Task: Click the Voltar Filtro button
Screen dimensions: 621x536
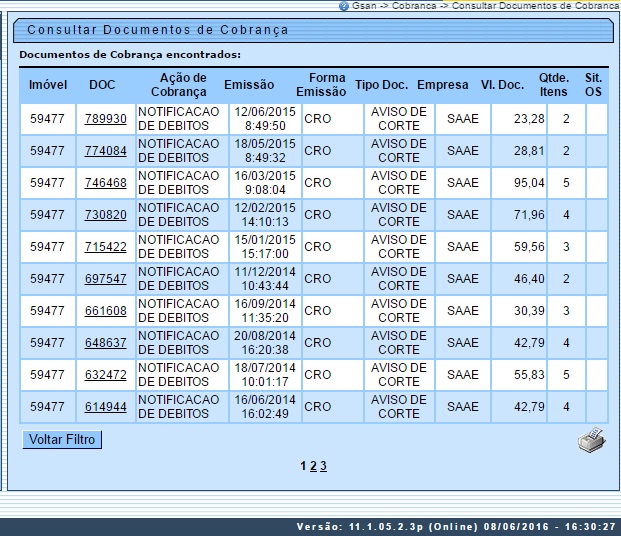Action: click(x=62, y=440)
